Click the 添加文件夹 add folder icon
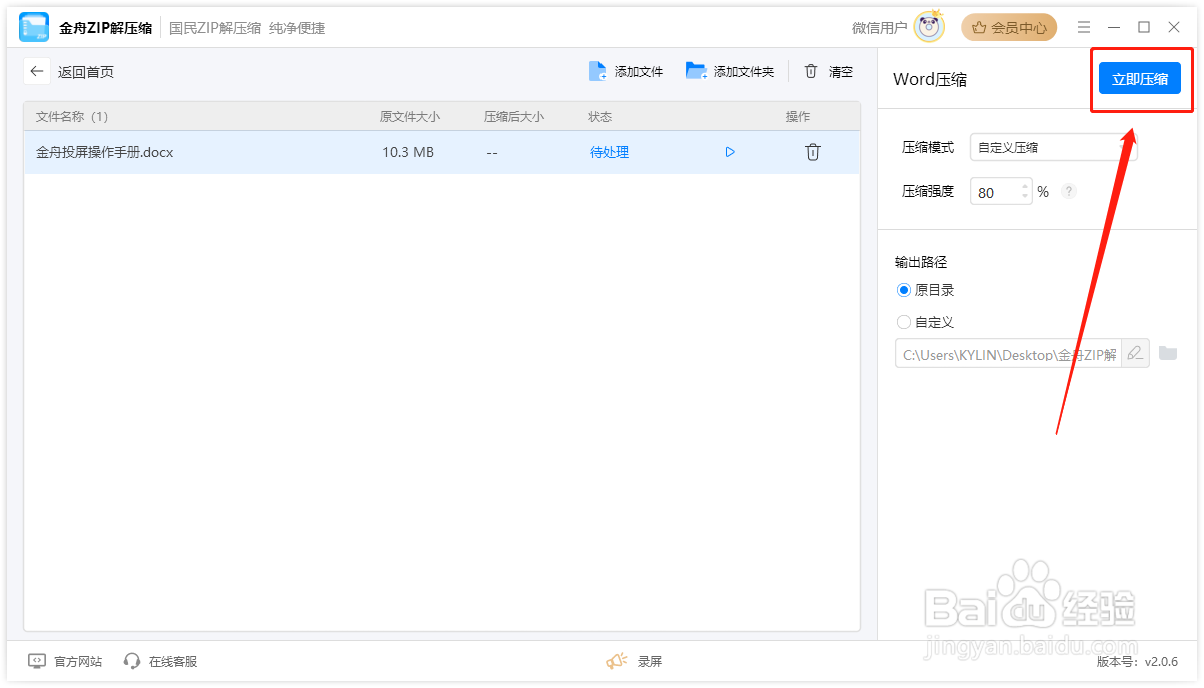The width and height of the screenshot is (1204, 688). tap(695, 71)
